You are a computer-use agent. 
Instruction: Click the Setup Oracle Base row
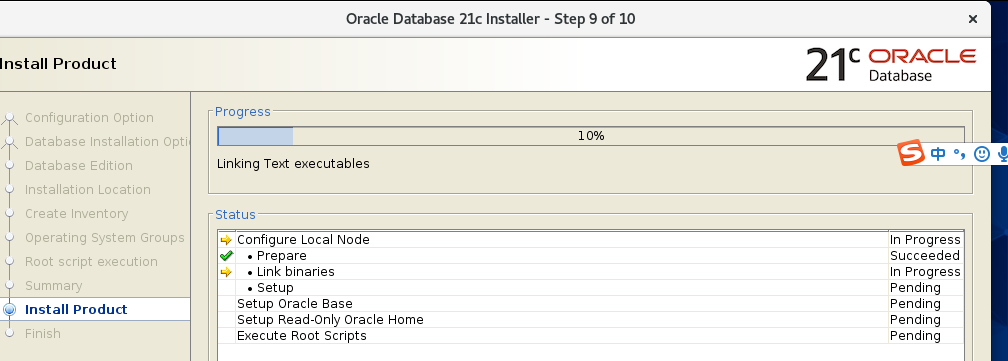click(591, 304)
